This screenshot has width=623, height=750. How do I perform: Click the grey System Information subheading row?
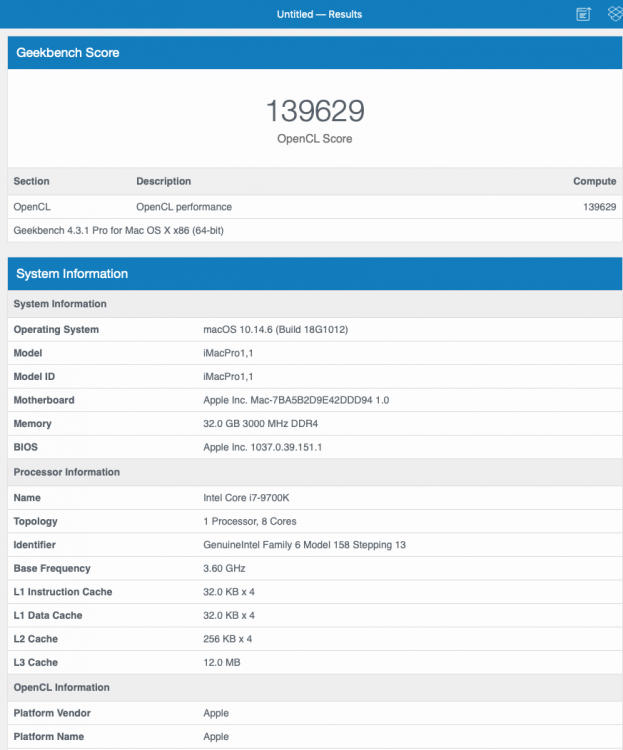point(315,304)
